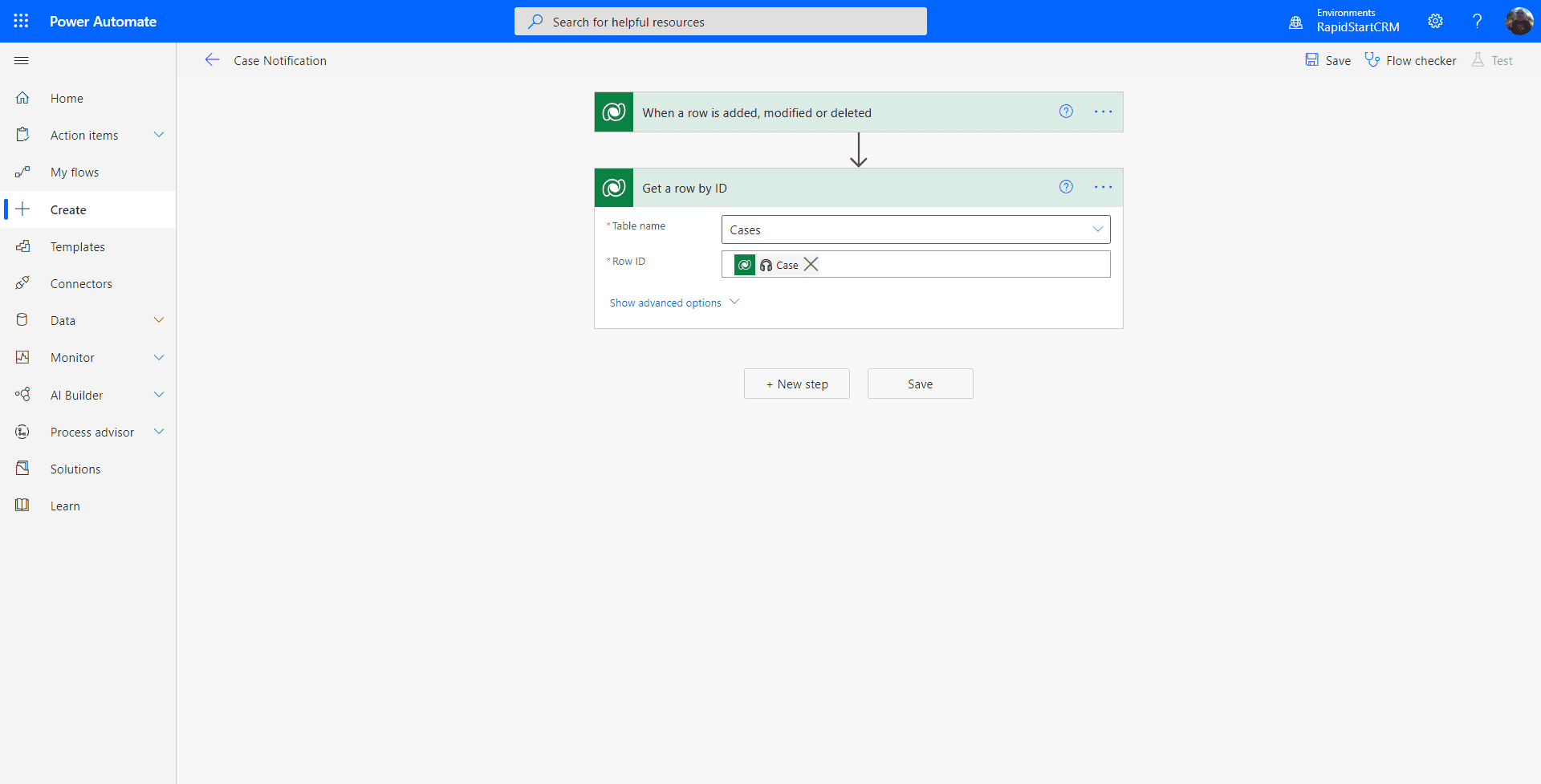Open the Cases table name dropdown
This screenshot has width=1541, height=784.
click(1097, 230)
